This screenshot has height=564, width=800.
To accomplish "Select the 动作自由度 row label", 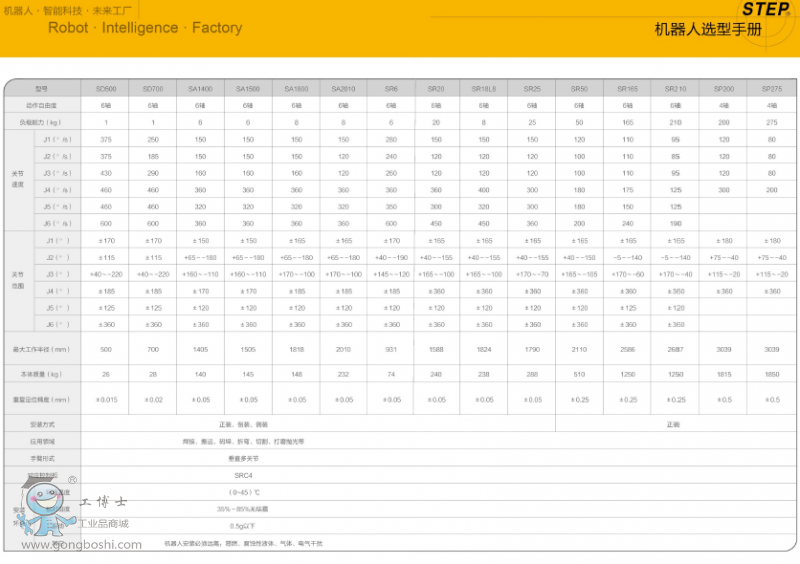I will 42,104.
